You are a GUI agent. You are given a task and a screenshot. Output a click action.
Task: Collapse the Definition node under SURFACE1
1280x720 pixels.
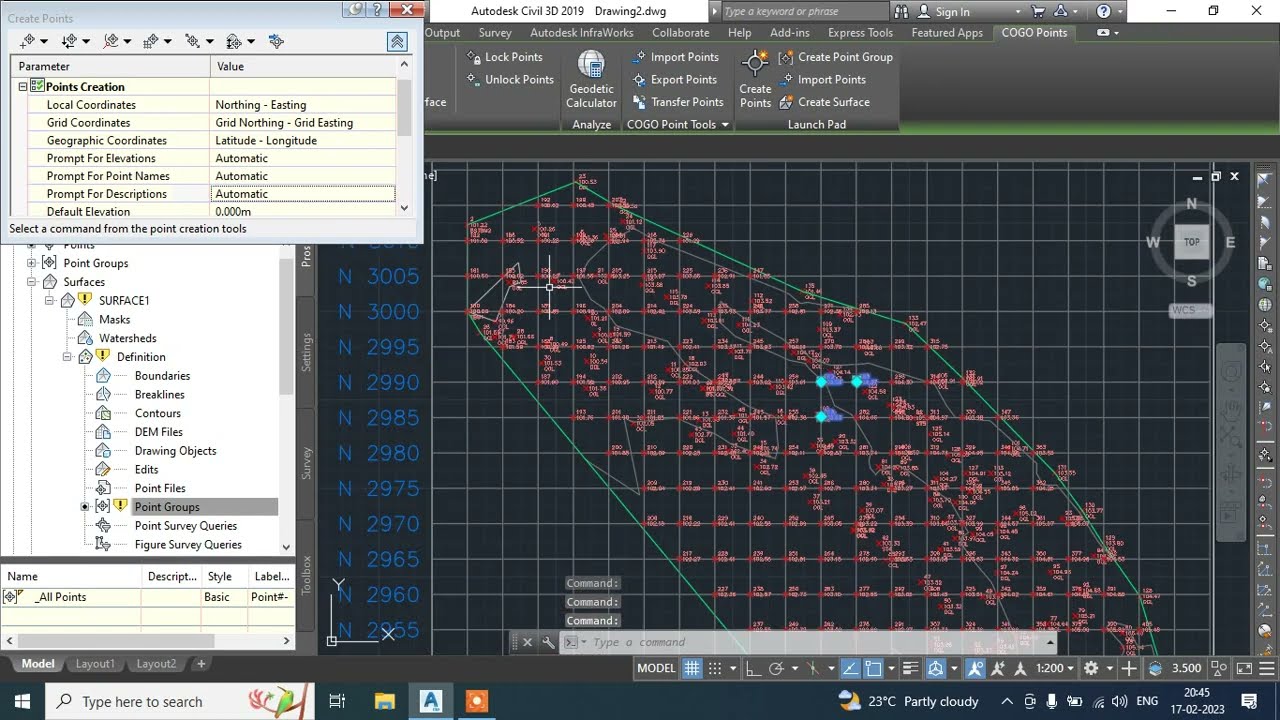click(67, 357)
